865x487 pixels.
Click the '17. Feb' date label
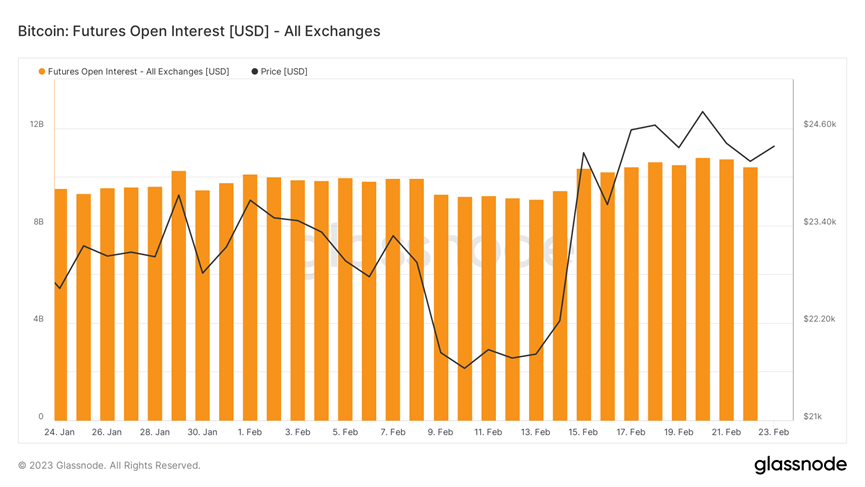(631, 432)
